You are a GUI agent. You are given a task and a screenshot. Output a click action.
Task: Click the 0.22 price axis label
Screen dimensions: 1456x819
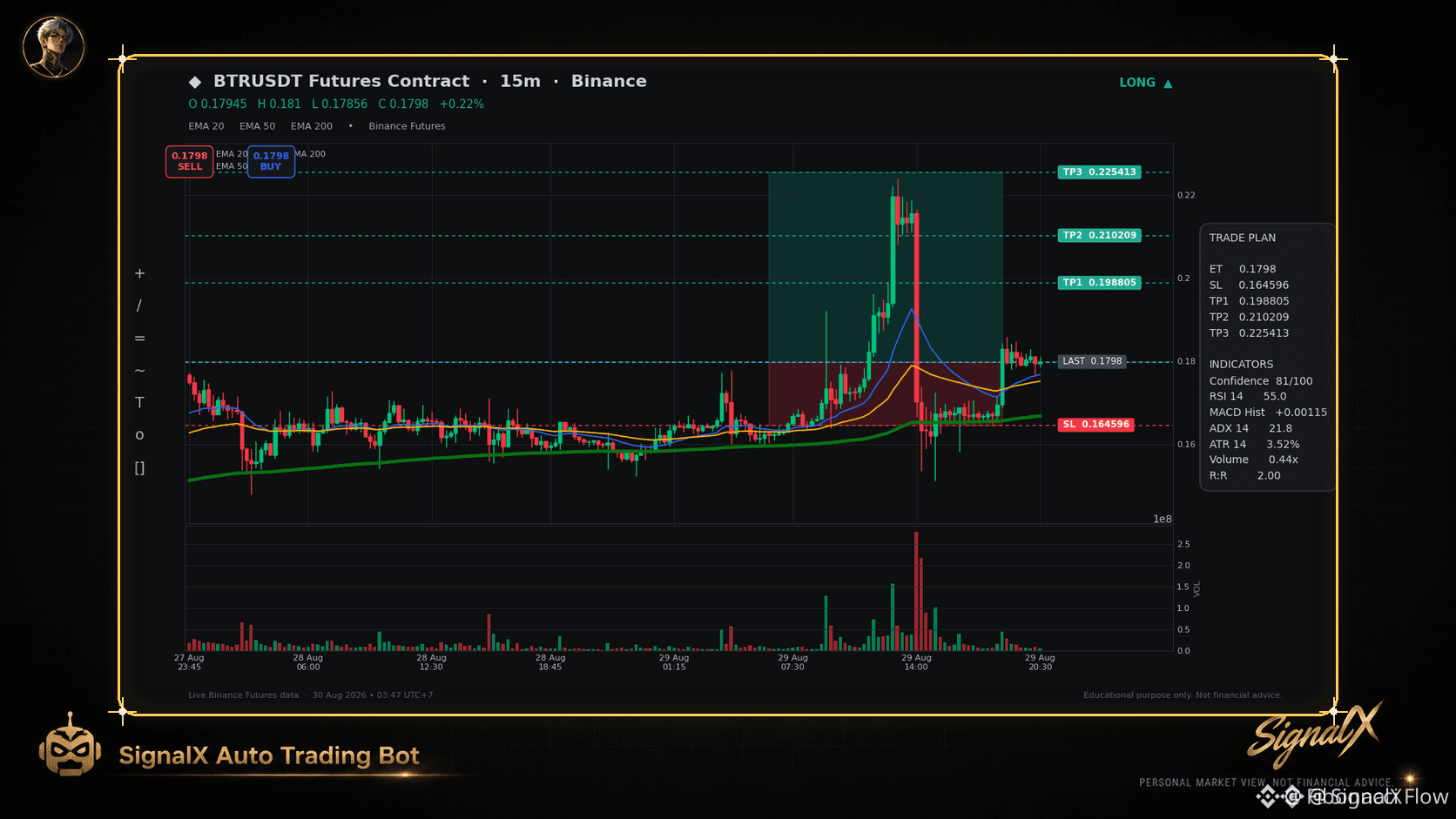1186,195
